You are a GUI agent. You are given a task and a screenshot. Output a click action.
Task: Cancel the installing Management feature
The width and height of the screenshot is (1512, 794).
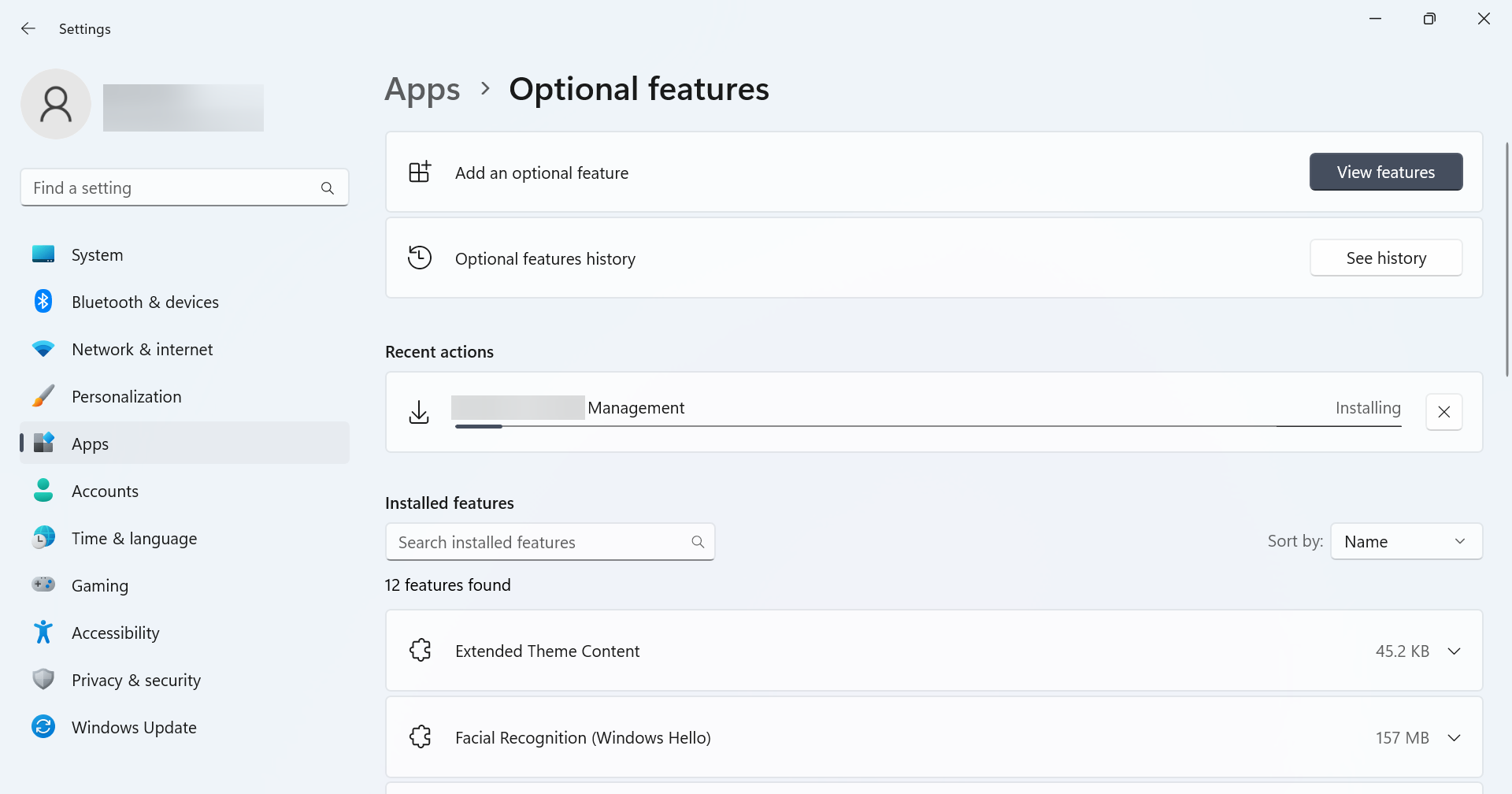(x=1443, y=412)
